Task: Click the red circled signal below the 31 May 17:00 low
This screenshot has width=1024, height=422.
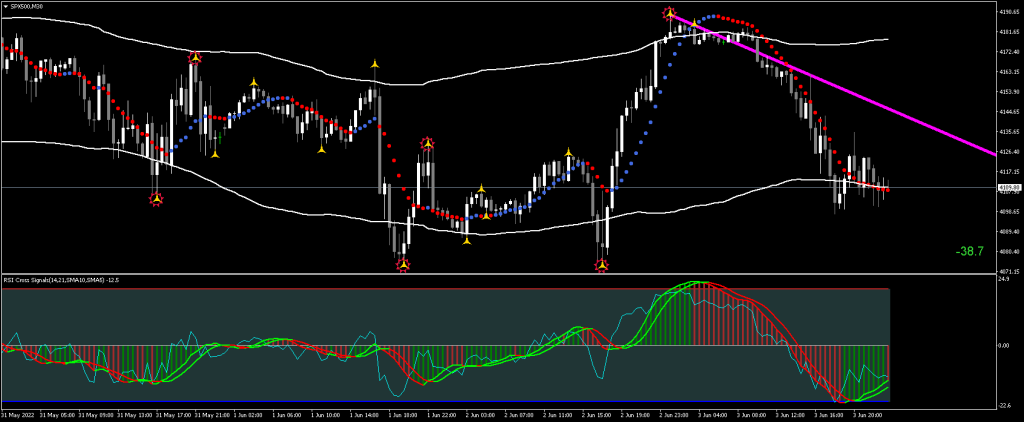Action: click(156, 199)
